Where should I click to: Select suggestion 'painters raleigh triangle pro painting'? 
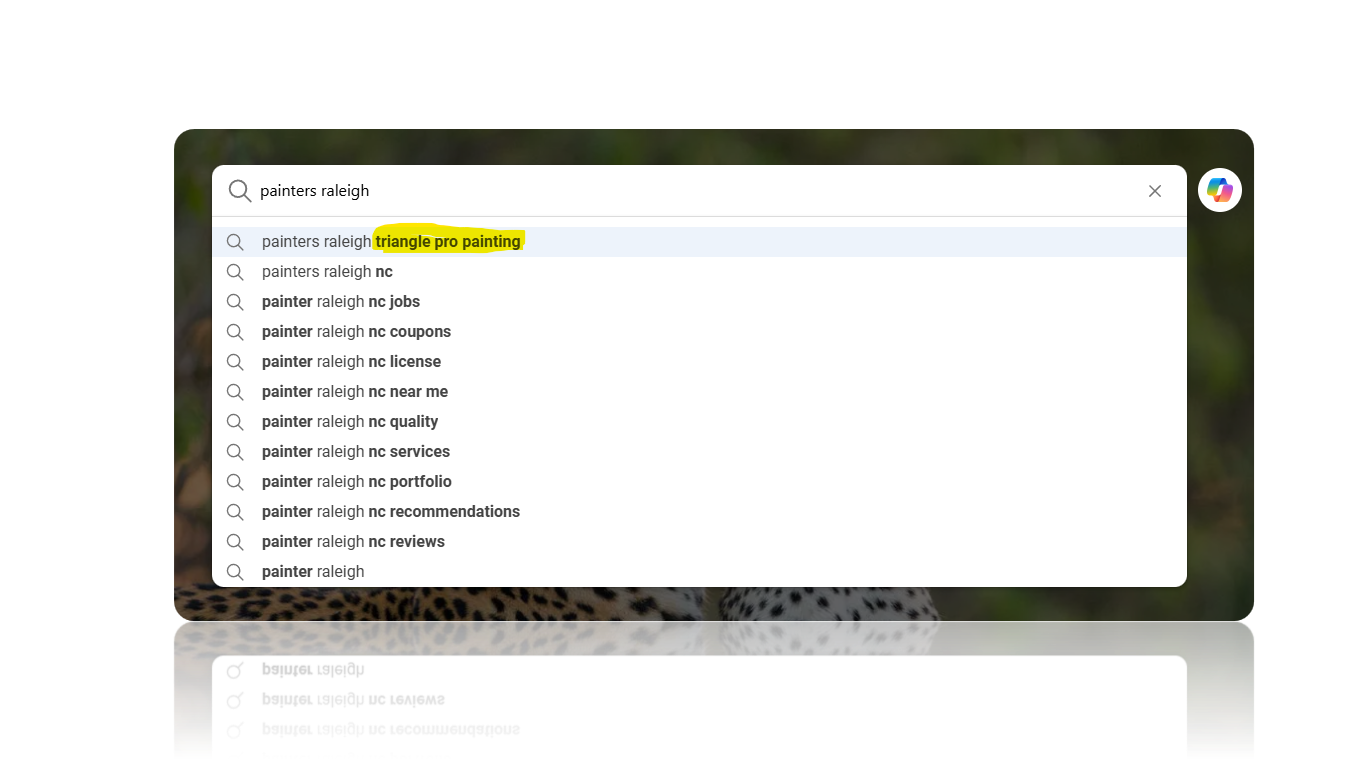pyautogui.click(x=391, y=242)
